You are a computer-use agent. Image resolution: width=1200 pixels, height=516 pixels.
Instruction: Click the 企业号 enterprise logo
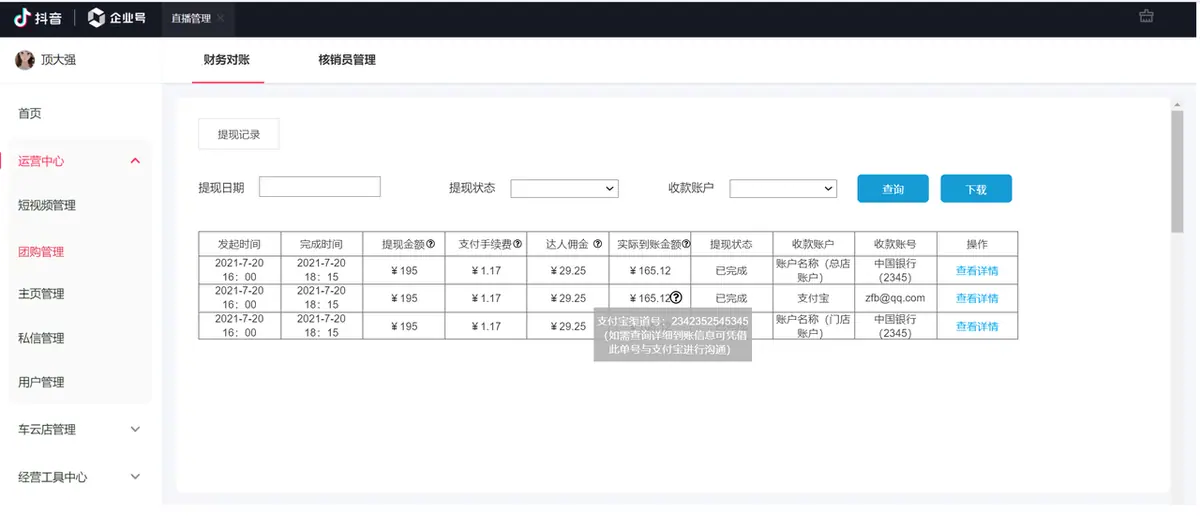(117, 18)
